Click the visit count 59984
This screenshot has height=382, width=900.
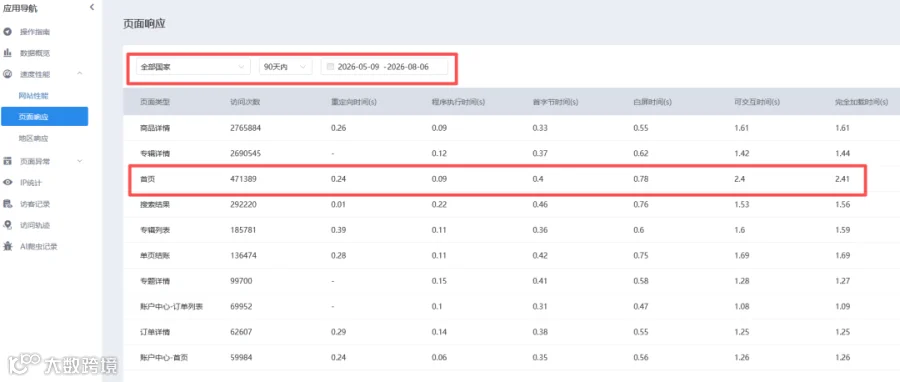[x=241, y=357]
